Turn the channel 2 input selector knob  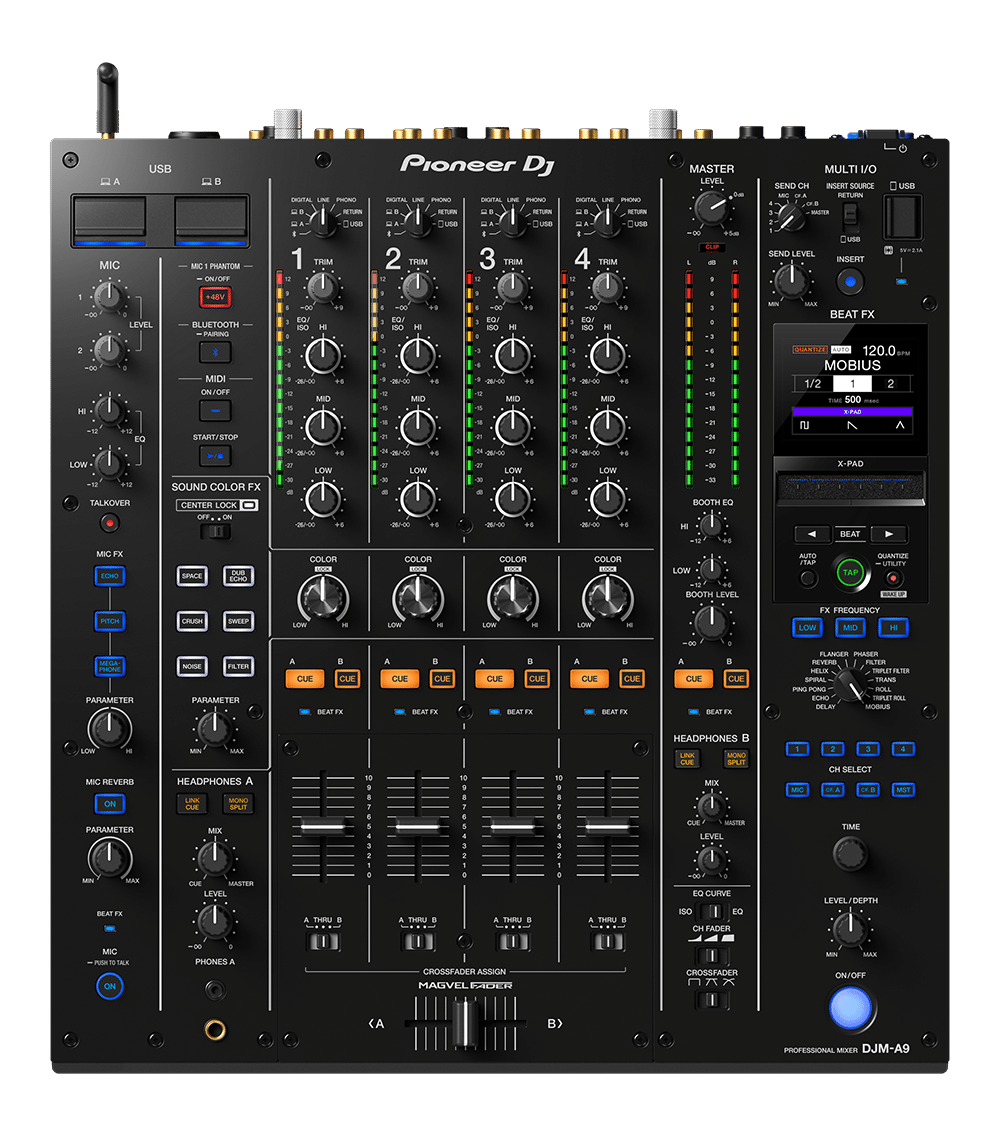click(x=418, y=220)
